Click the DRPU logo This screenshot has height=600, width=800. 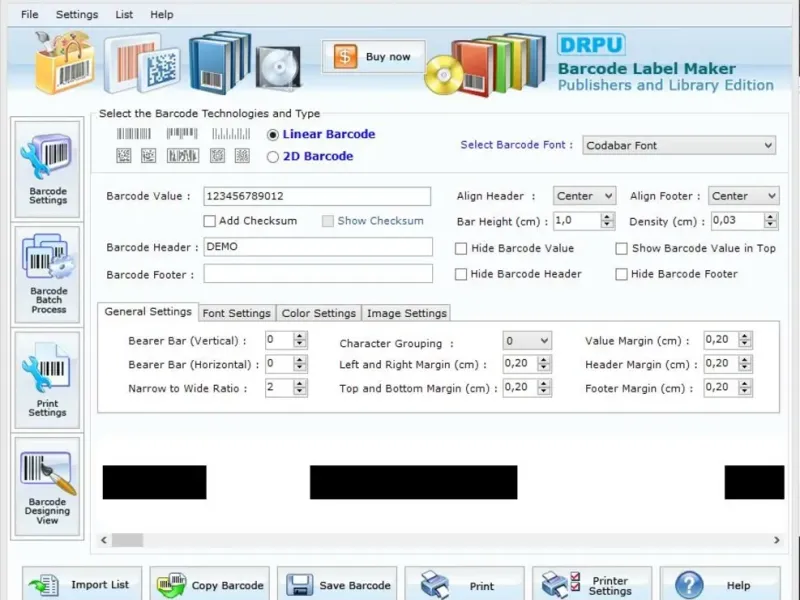[591, 45]
